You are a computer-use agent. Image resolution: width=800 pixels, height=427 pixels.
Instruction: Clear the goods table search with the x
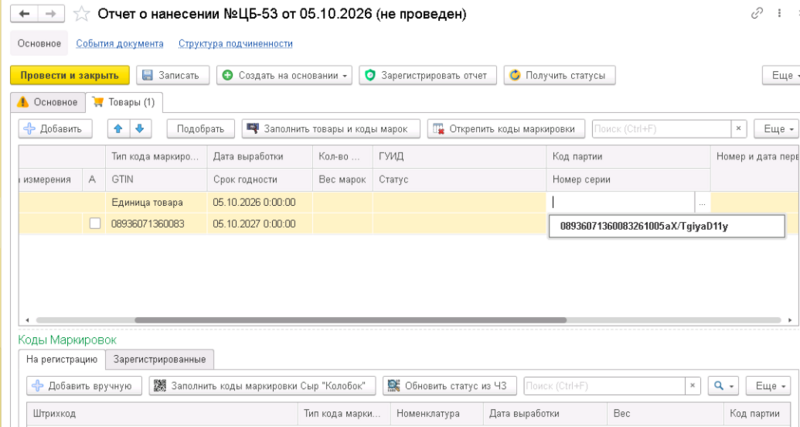[738, 129]
